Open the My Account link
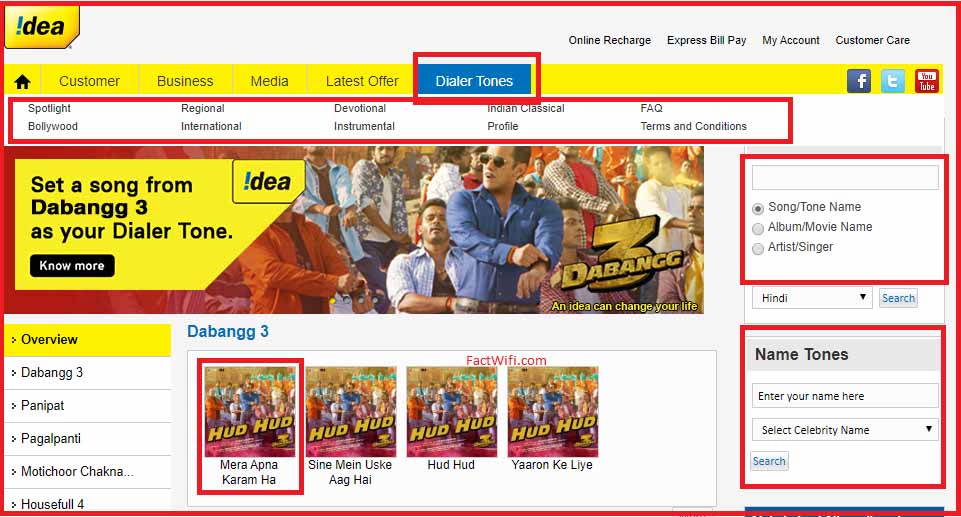 pos(791,40)
